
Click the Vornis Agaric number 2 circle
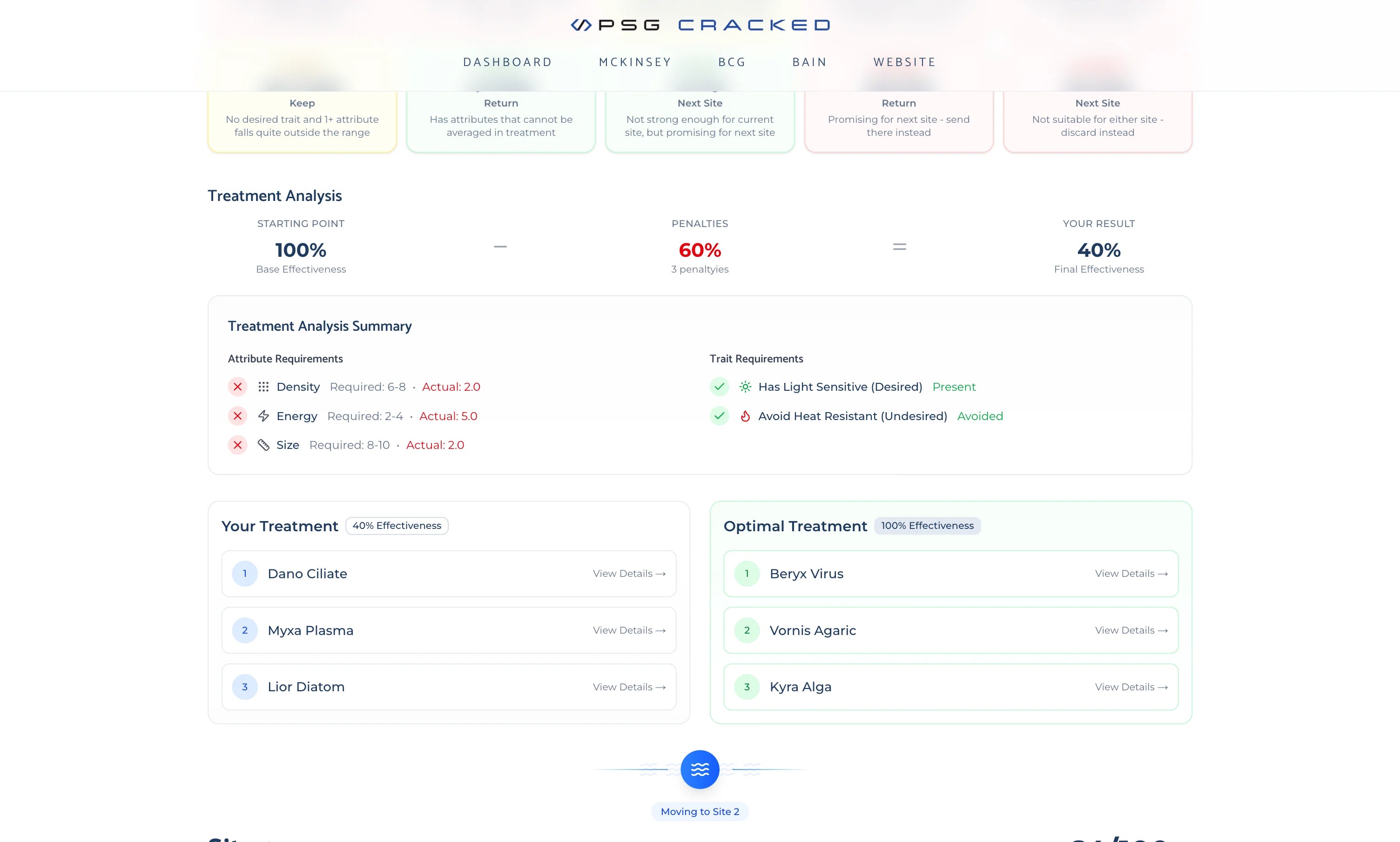pos(747,630)
